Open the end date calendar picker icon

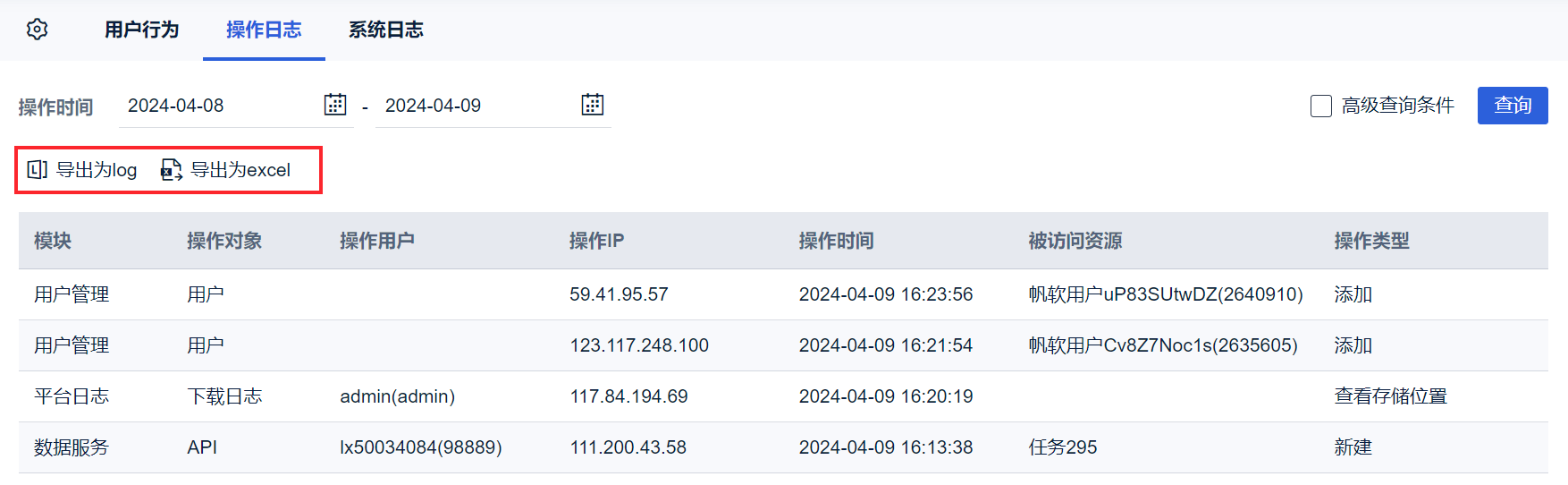pos(592,105)
